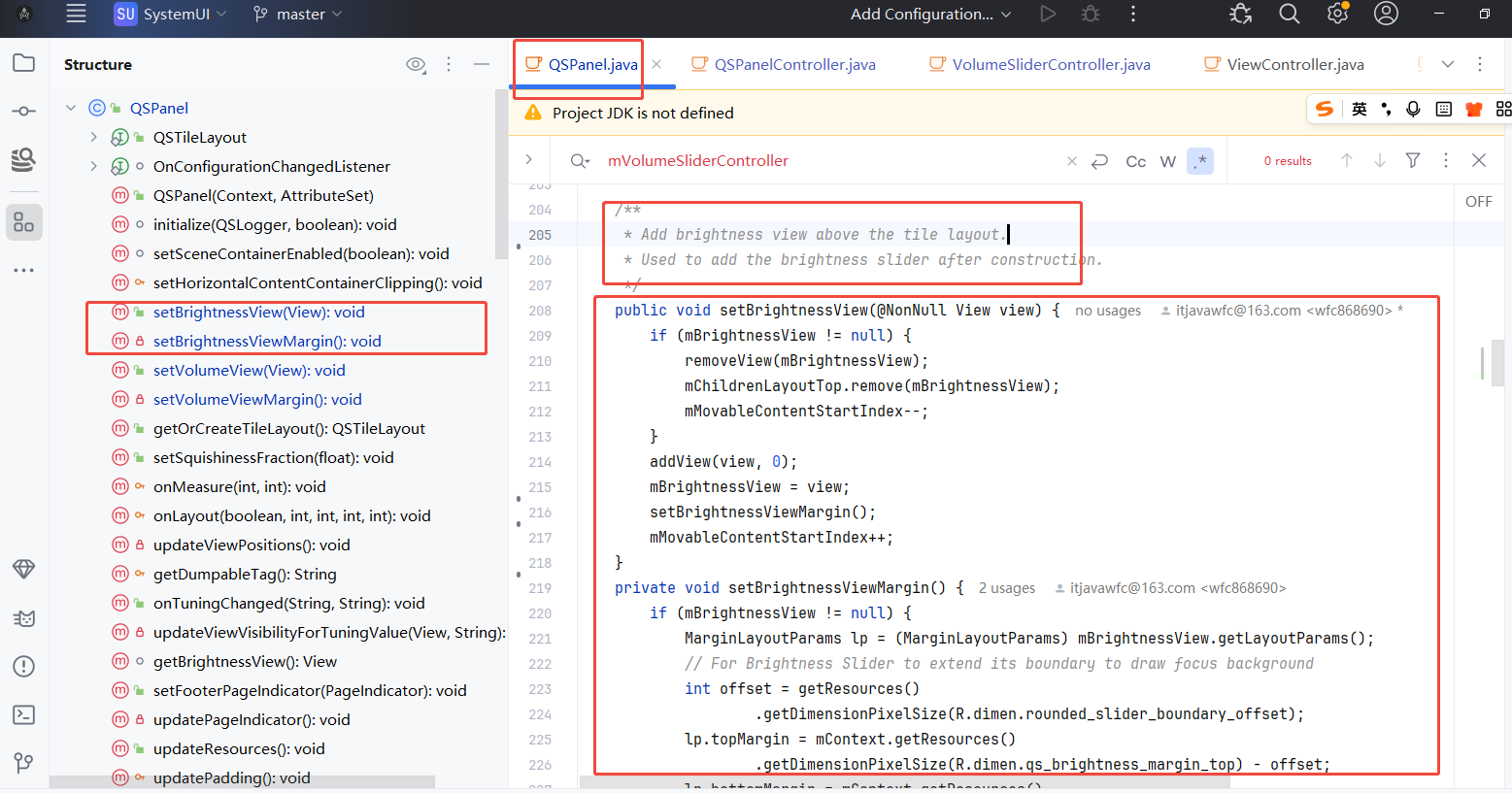The width and height of the screenshot is (1512, 793).
Task: Switch to ViewController.java tab
Action: click(1284, 64)
